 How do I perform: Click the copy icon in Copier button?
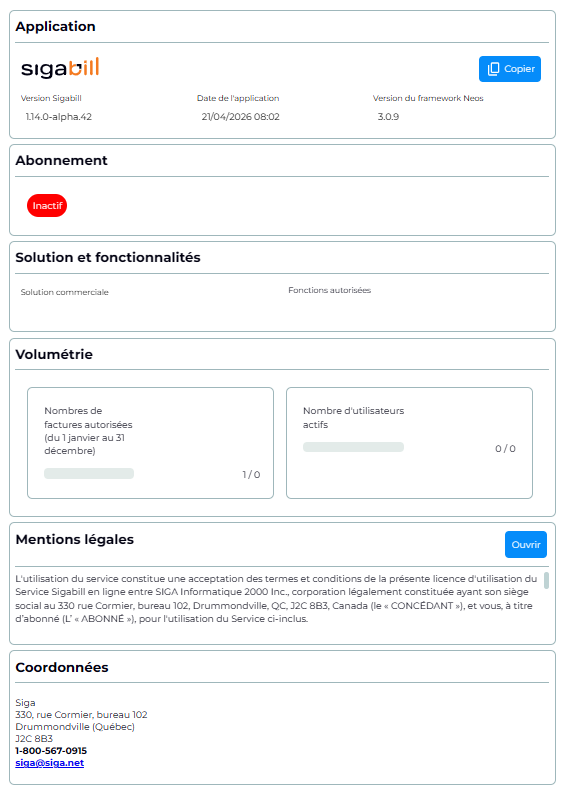coord(493,69)
